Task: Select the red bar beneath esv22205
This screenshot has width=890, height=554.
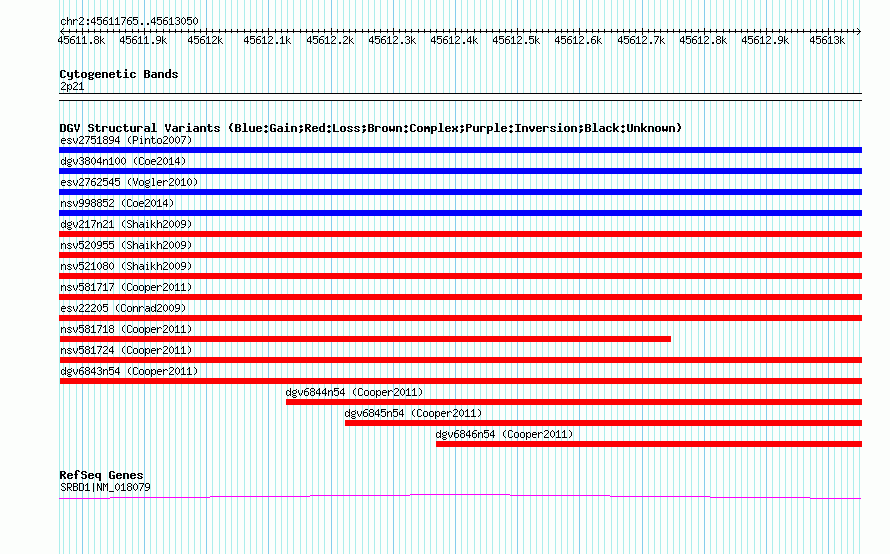Action: click(x=460, y=318)
